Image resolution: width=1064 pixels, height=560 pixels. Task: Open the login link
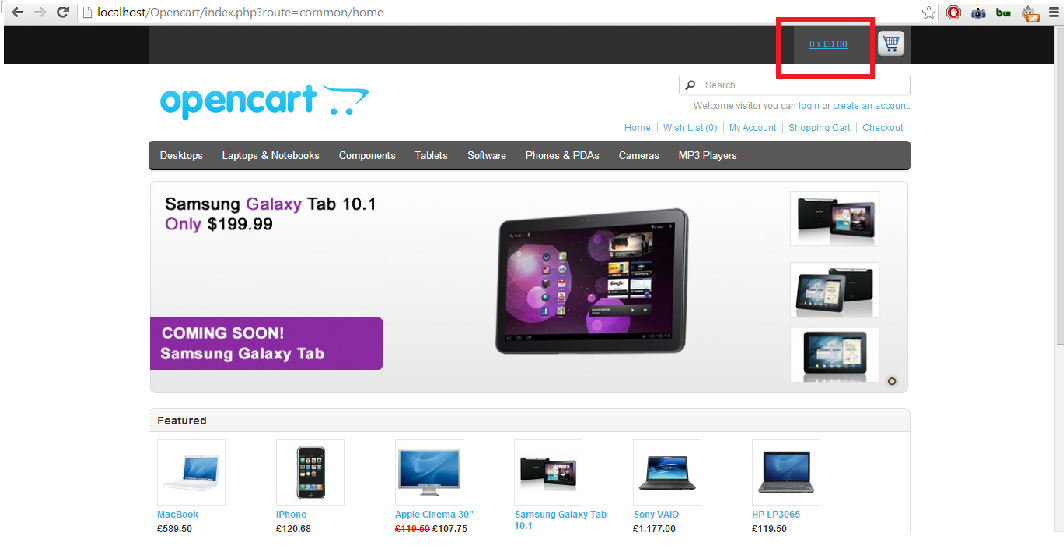coord(809,106)
